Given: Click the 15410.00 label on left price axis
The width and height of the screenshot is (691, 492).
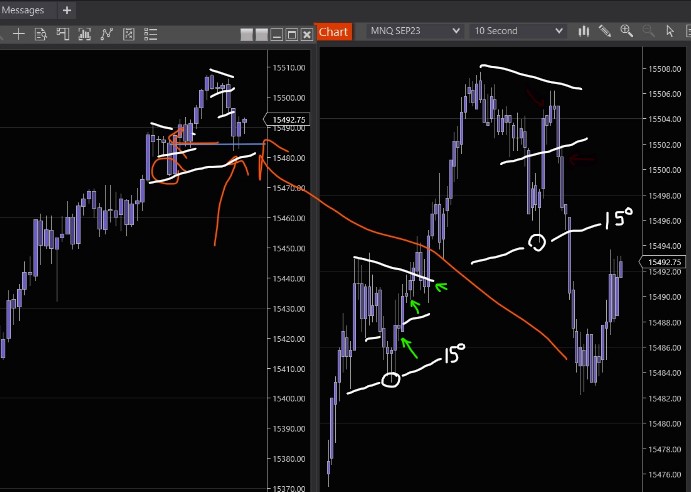Looking at the screenshot, I should point(289,369).
